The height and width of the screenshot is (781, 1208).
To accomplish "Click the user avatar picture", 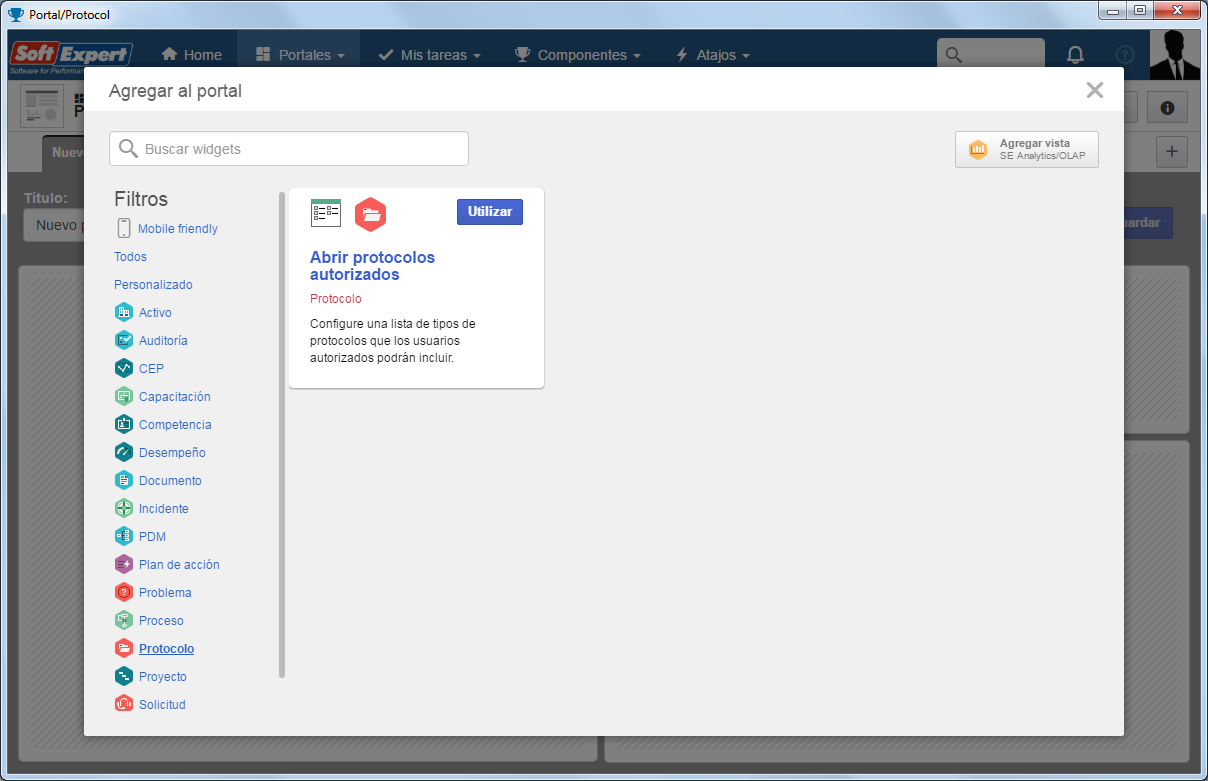I will [x=1174, y=55].
